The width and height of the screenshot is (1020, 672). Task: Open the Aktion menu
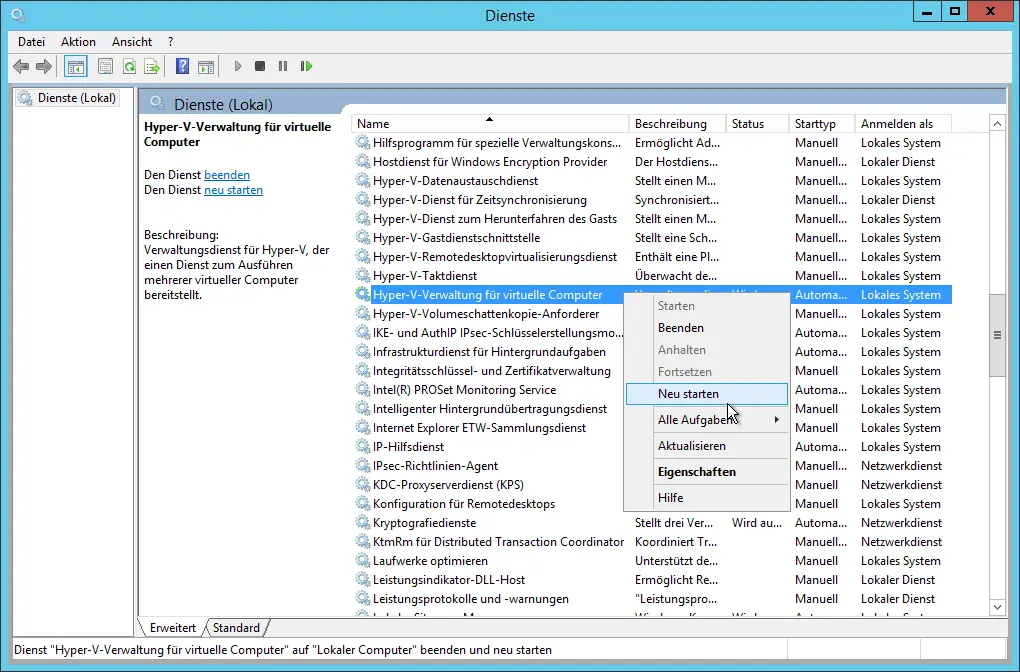point(78,42)
